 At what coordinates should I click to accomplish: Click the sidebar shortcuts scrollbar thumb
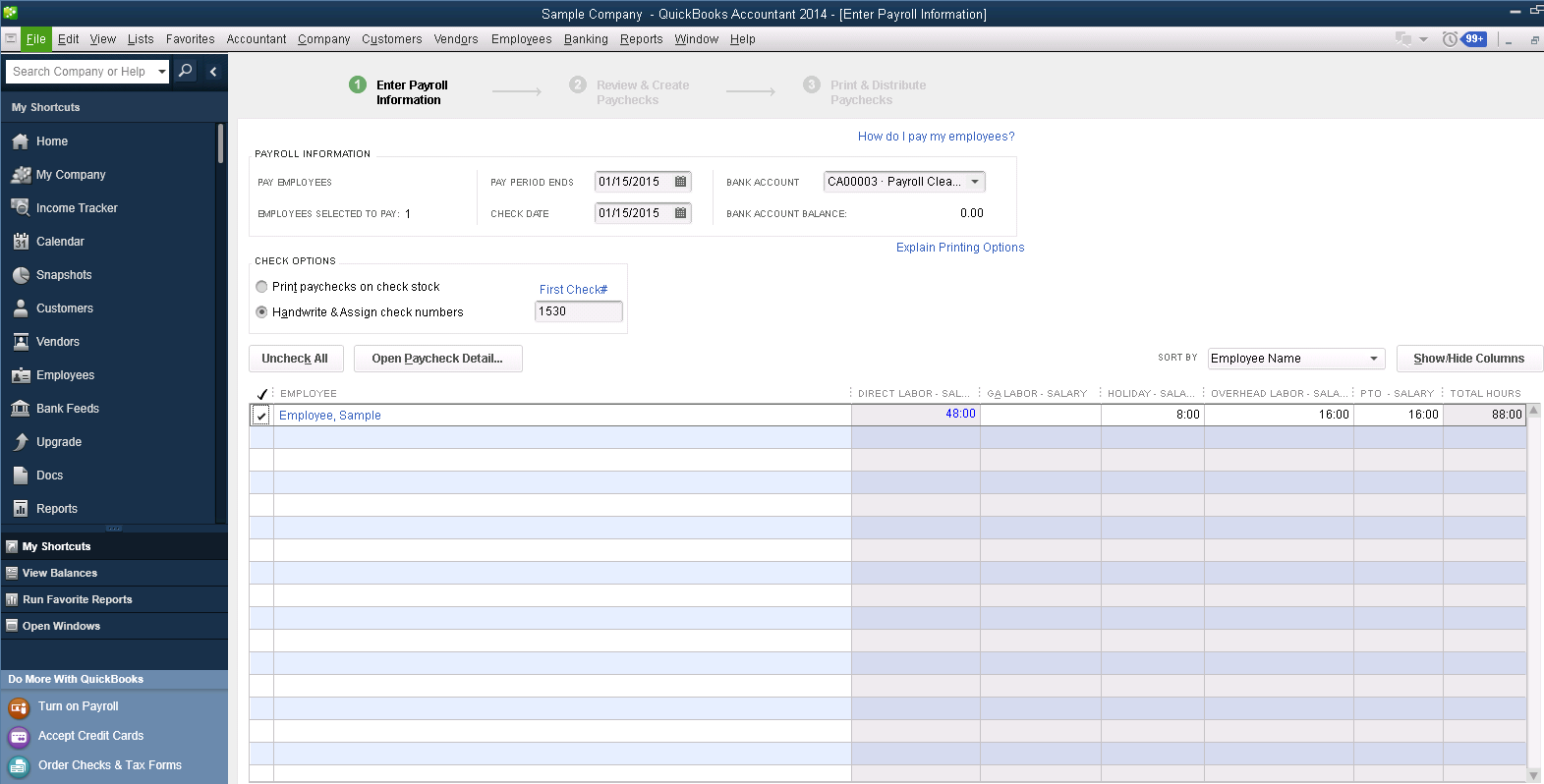pos(221,143)
